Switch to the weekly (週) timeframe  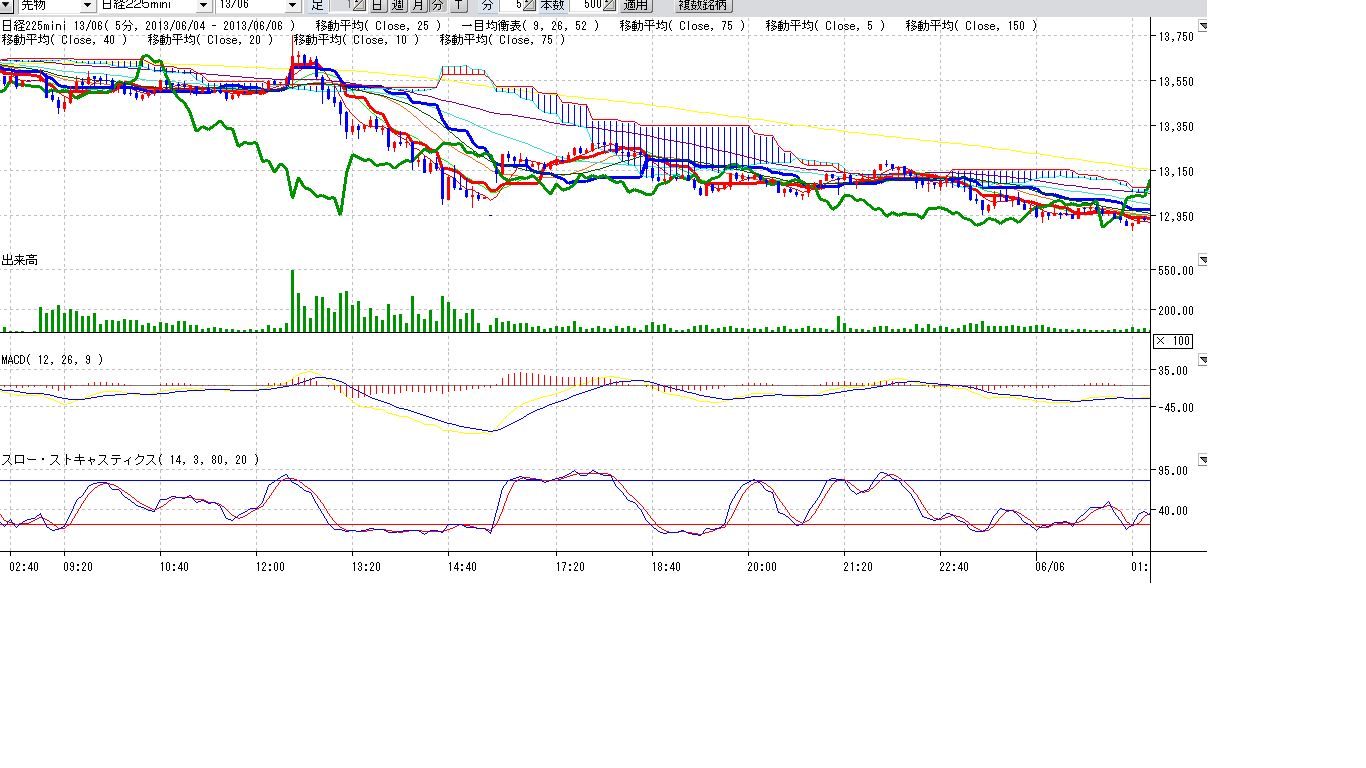point(398,5)
